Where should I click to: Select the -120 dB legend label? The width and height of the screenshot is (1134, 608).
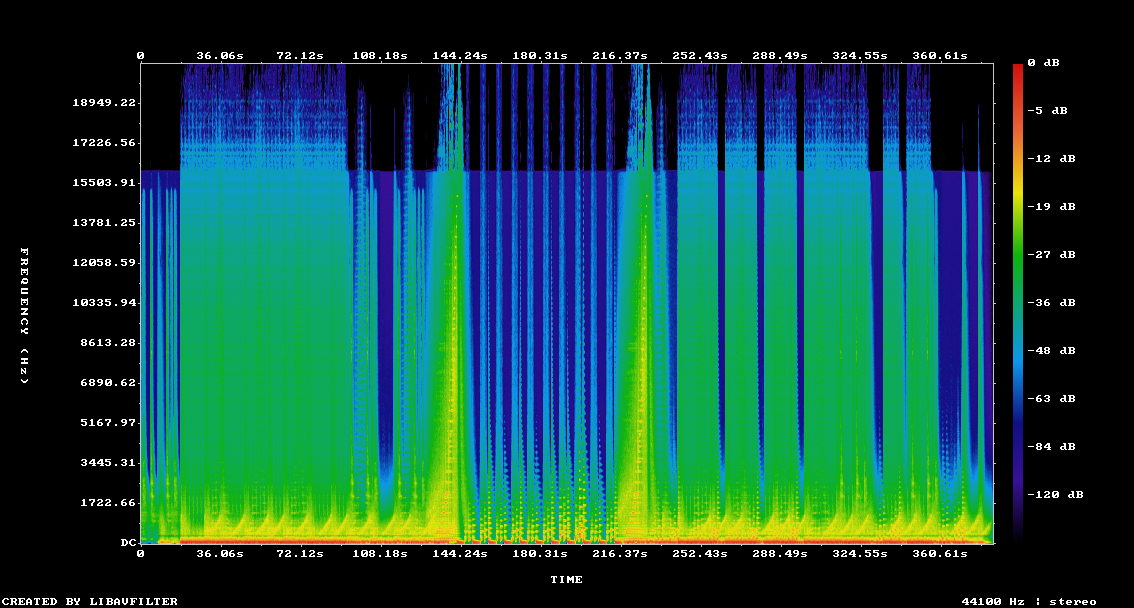1058,495
